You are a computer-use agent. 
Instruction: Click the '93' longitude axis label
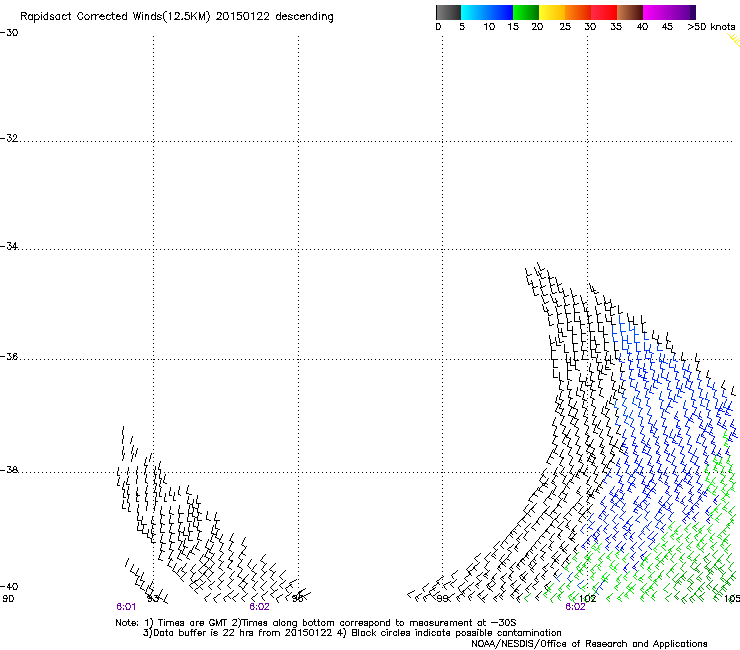point(153,599)
